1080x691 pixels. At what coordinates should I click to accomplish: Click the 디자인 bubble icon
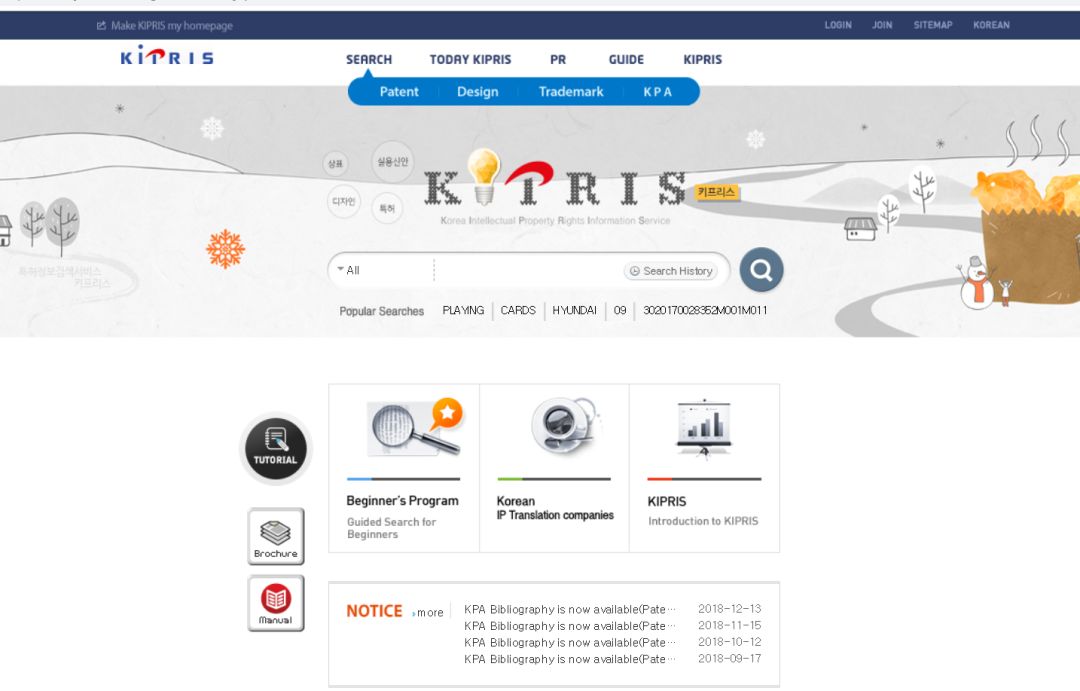(343, 201)
